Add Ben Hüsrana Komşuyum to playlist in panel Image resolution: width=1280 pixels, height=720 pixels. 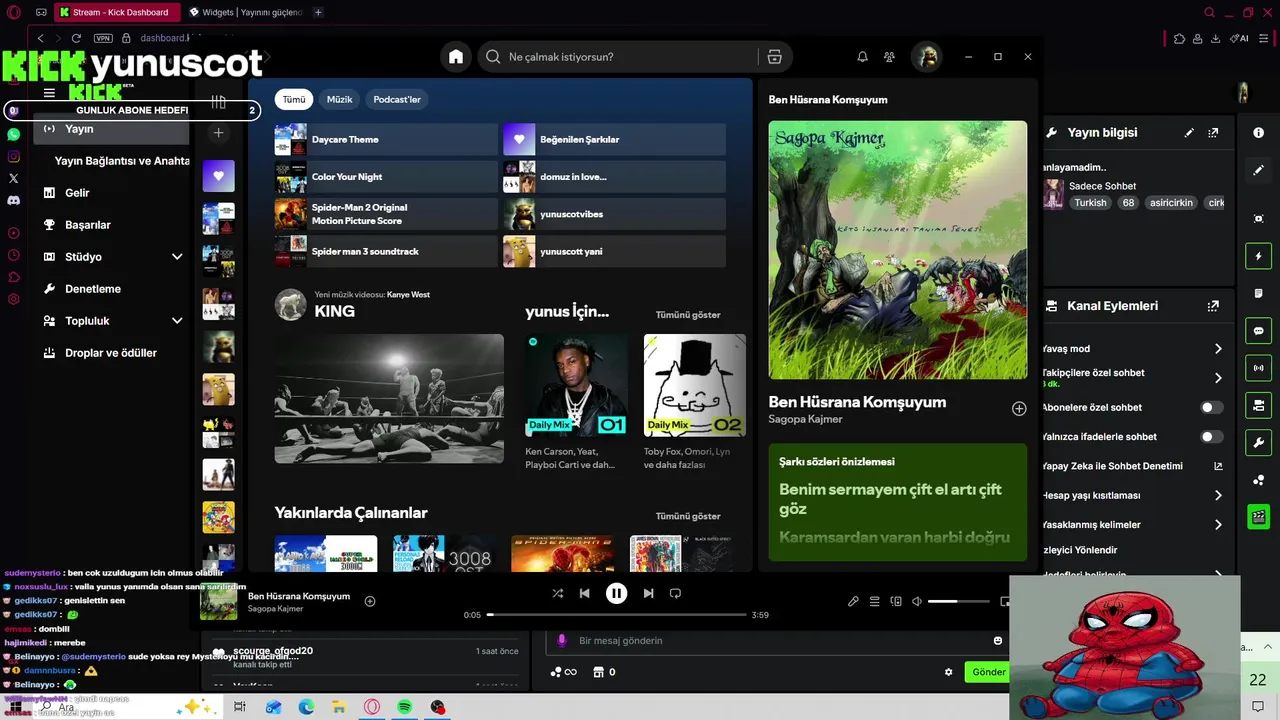(x=1019, y=408)
